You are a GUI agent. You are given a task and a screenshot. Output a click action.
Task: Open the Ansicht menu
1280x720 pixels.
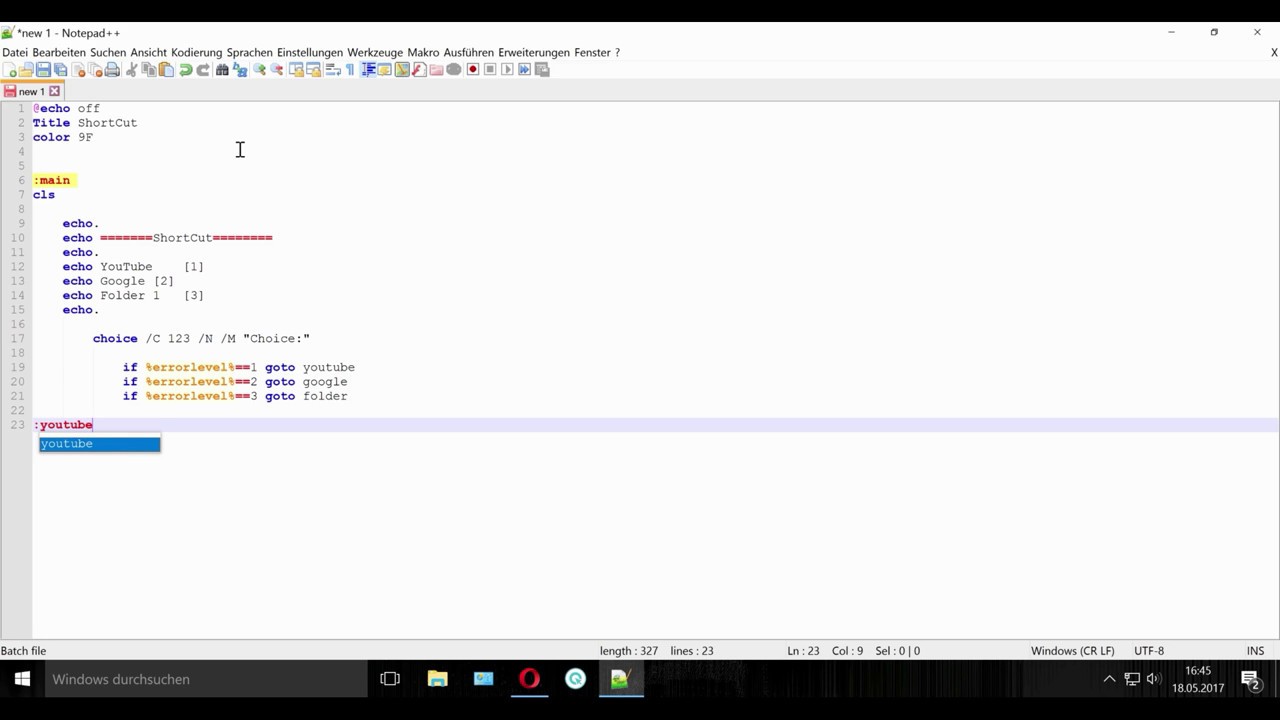pyautogui.click(x=148, y=52)
